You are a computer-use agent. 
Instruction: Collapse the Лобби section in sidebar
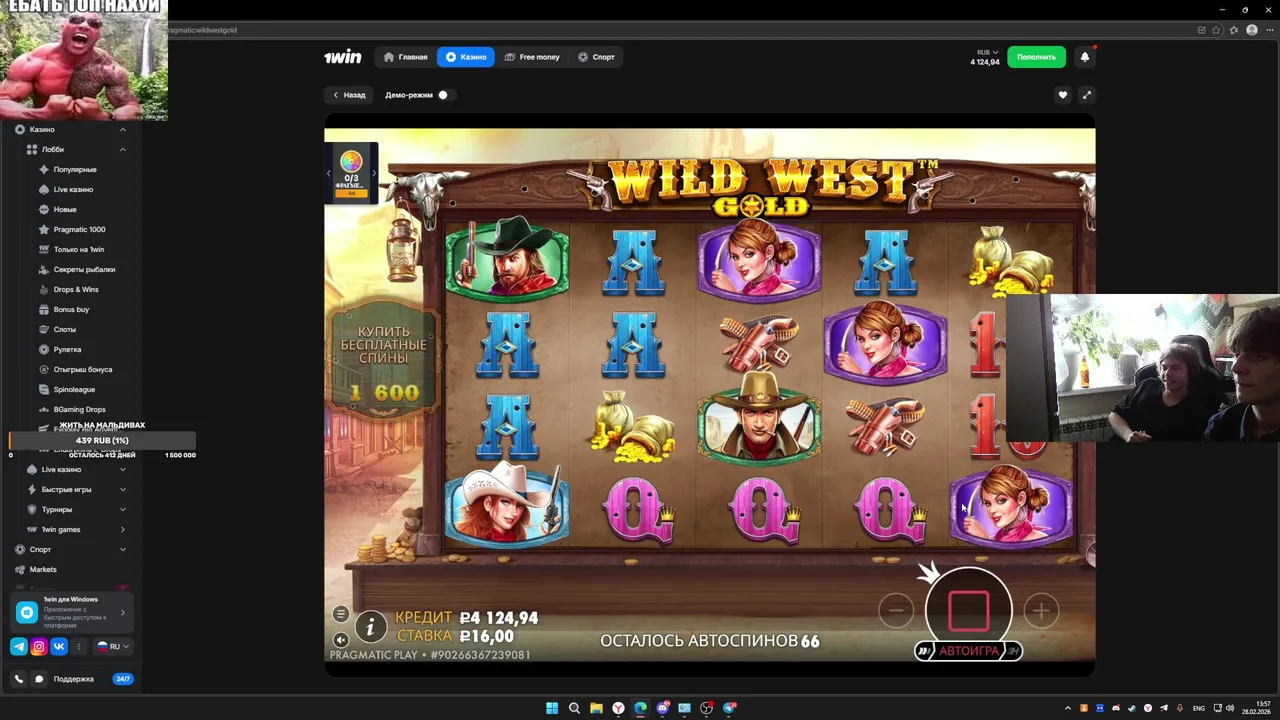123,149
